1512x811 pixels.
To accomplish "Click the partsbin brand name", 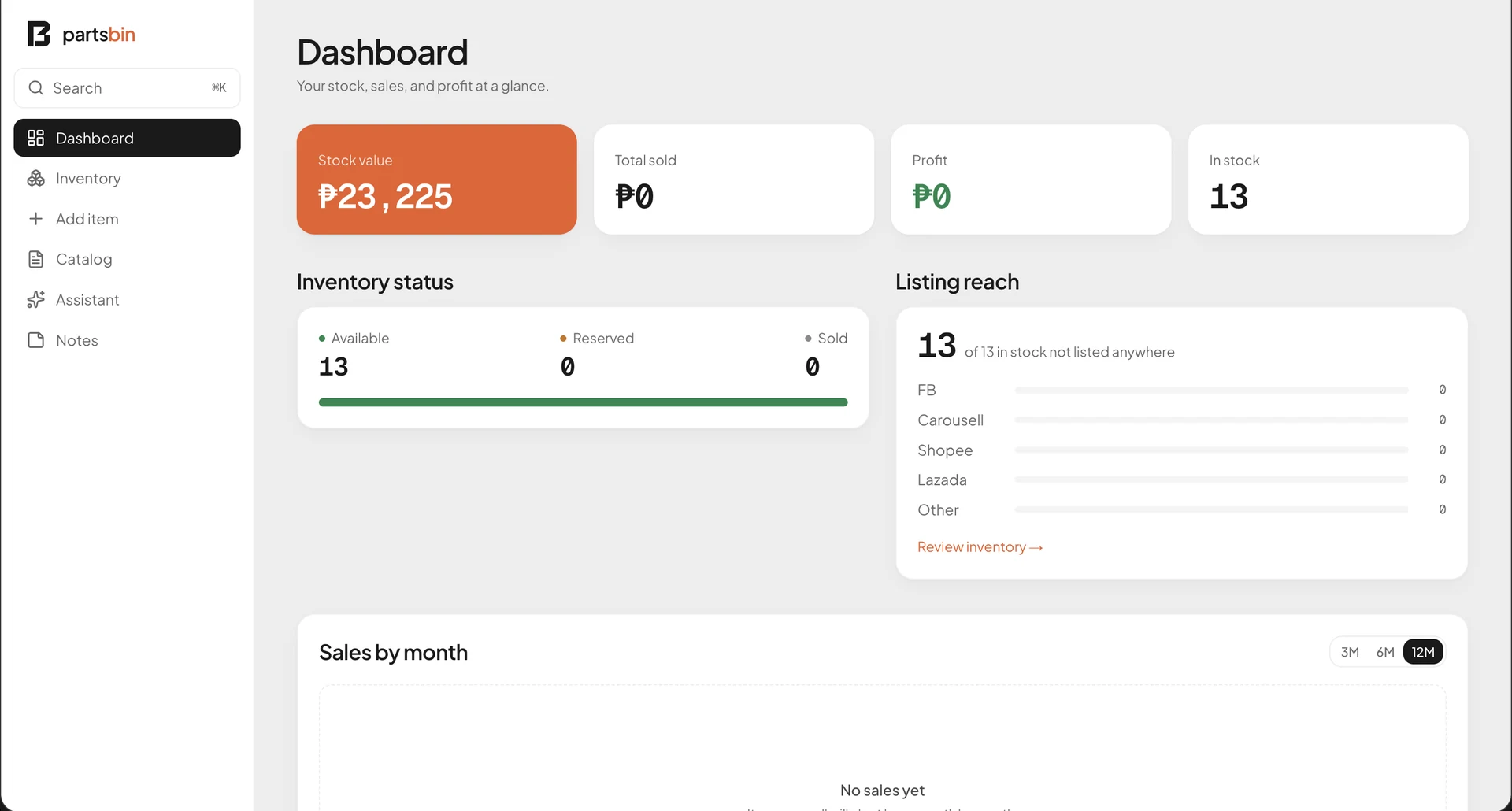I will pyautogui.click(x=98, y=35).
